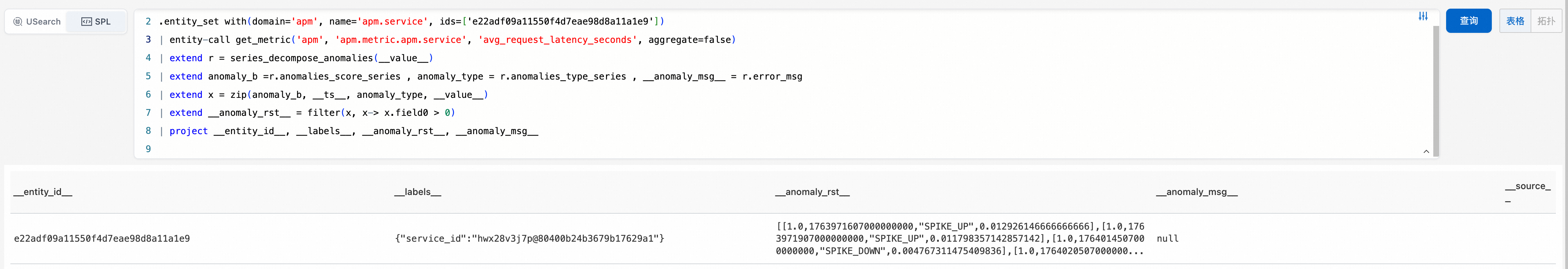Click the __entity_id__ column header

[43, 192]
